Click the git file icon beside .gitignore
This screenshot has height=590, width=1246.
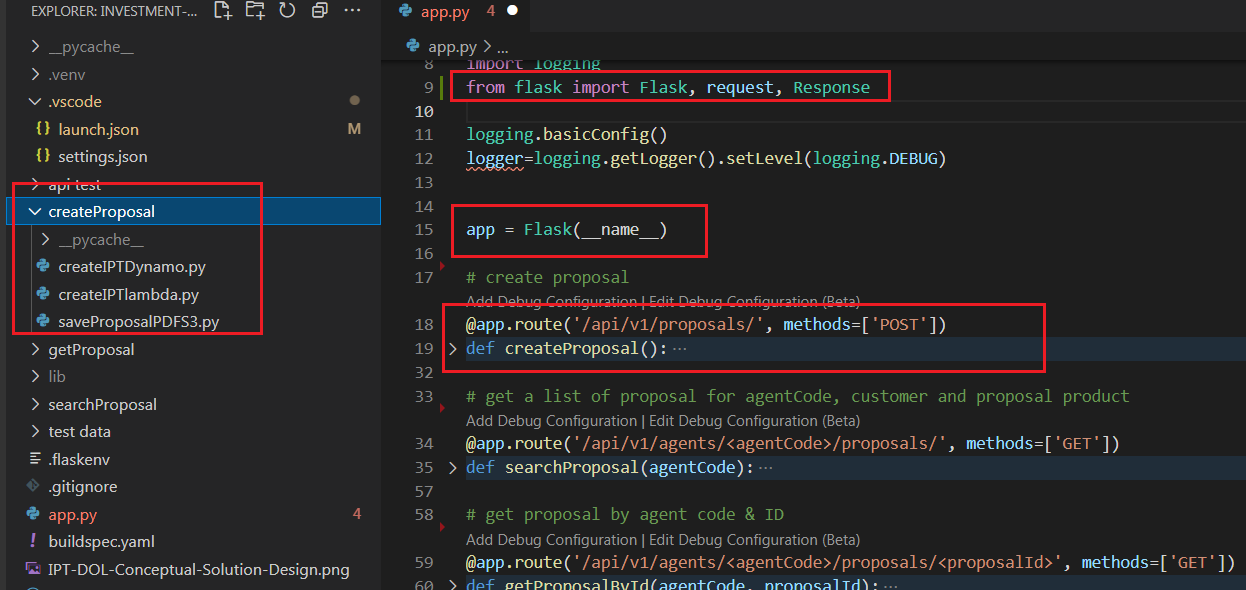tap(31, 486)
